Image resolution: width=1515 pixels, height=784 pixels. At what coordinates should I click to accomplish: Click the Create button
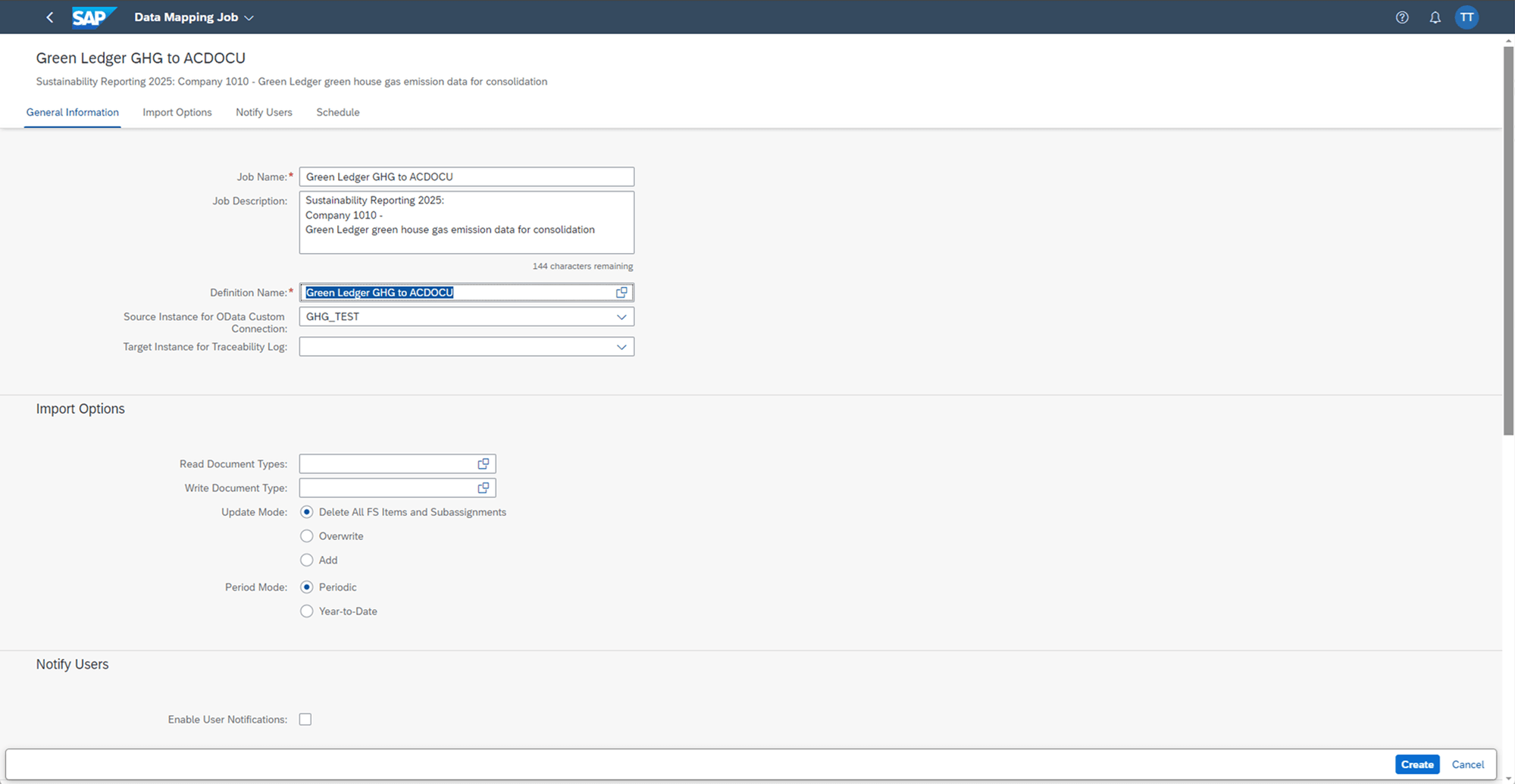click(1417, 764)
